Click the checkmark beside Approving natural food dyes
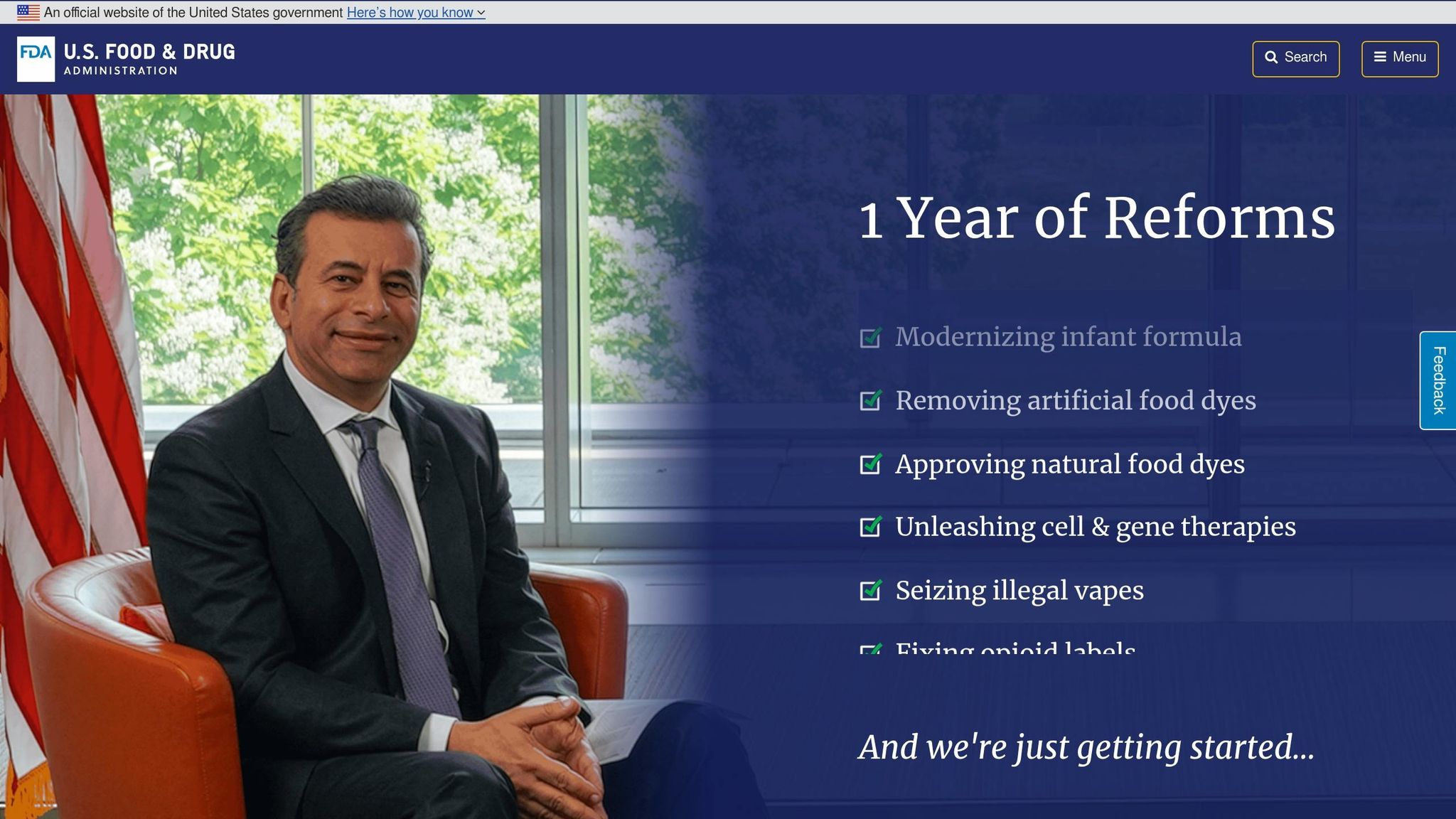 click(x=871, y=464)
